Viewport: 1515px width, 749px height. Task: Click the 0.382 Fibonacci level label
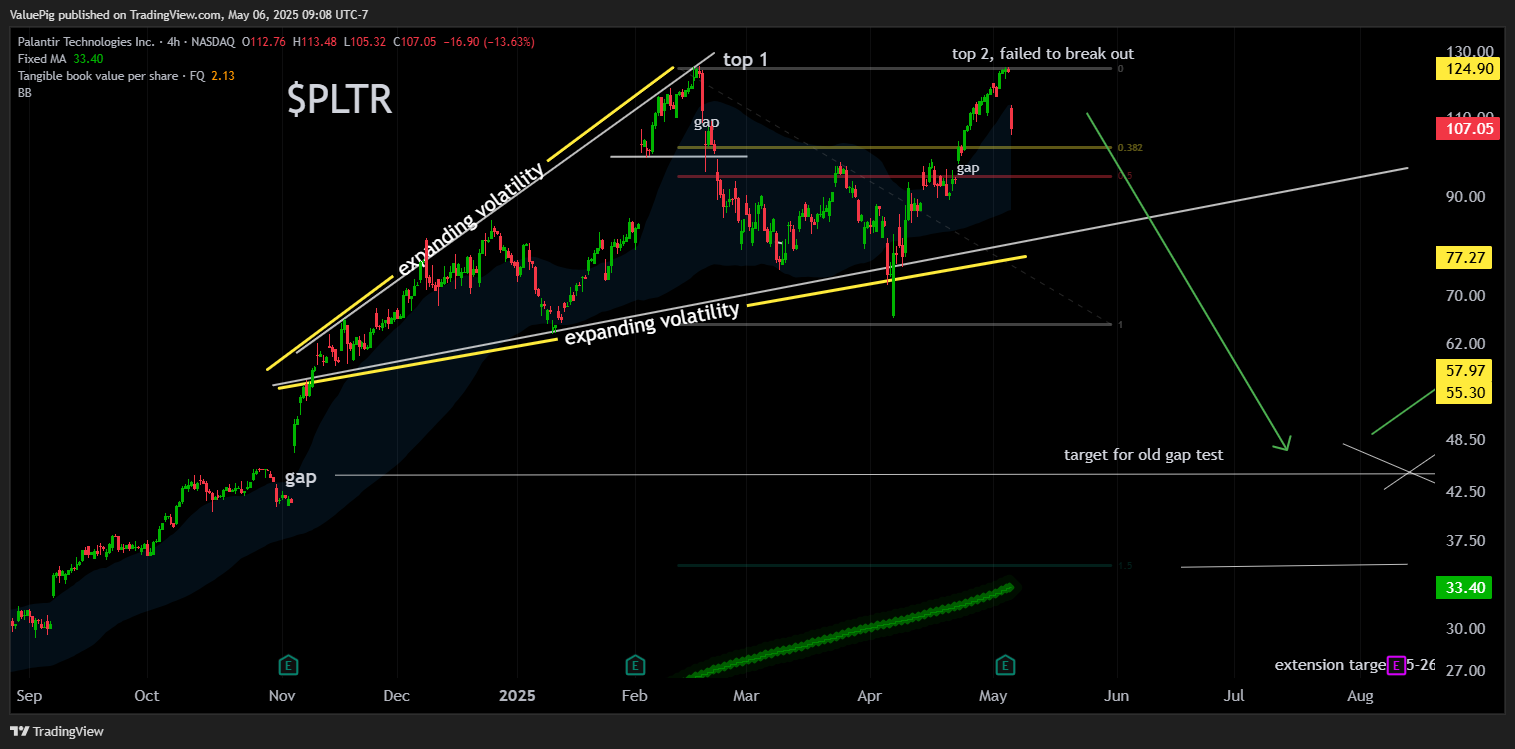1130,148
